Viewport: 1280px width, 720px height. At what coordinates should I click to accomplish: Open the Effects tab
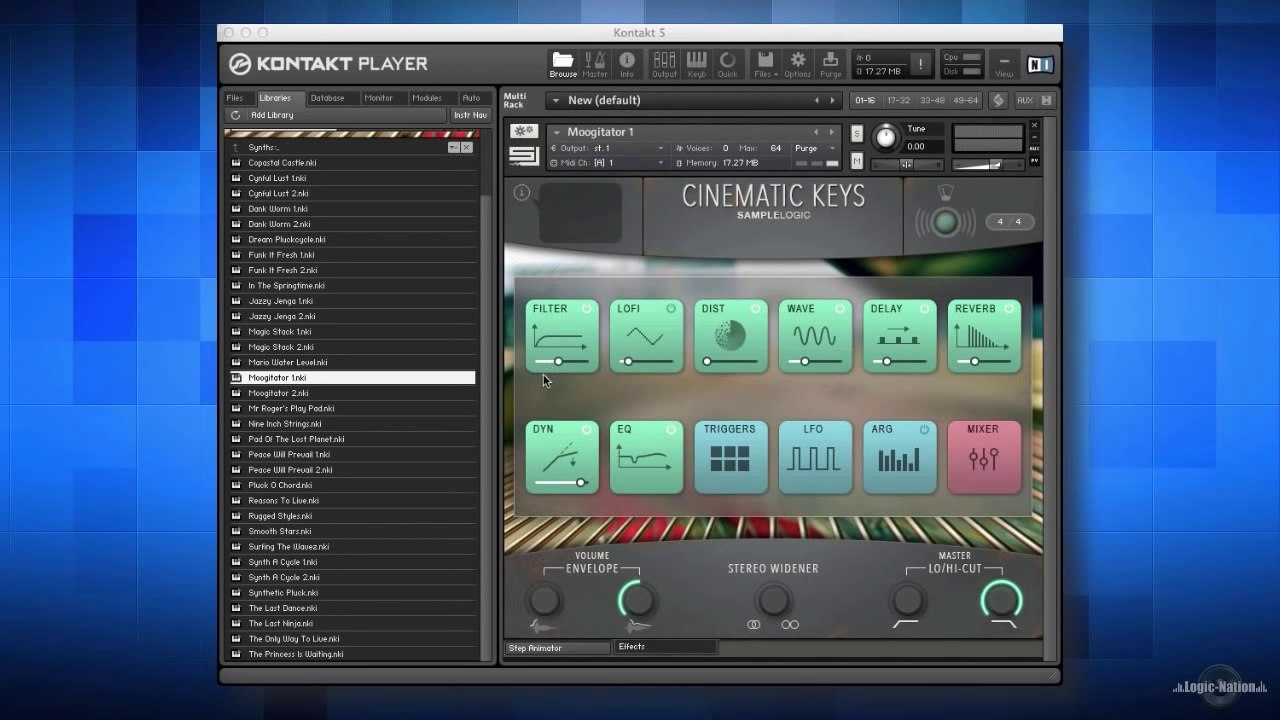[666, 647]
